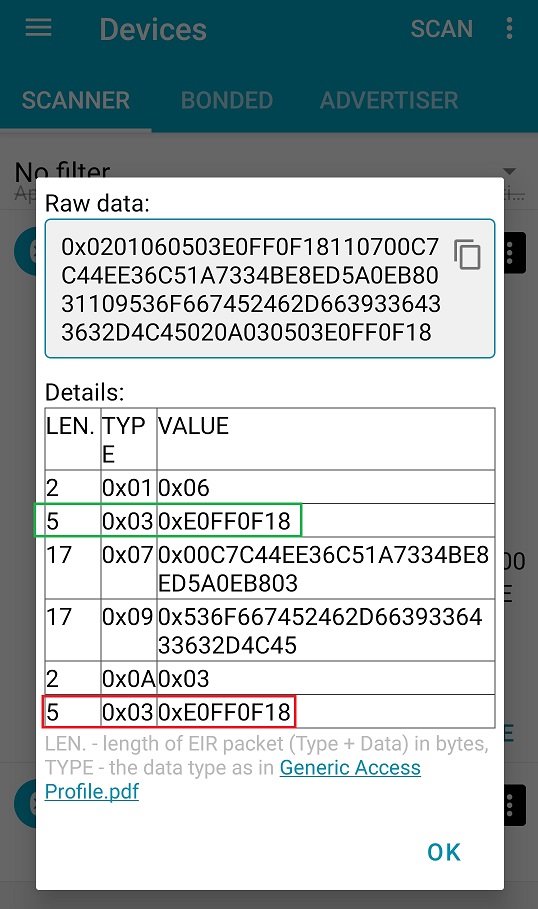This screenshot has height=909, width=538.
Task: Switch to the SCANNER tab
Action: [76, 100]
